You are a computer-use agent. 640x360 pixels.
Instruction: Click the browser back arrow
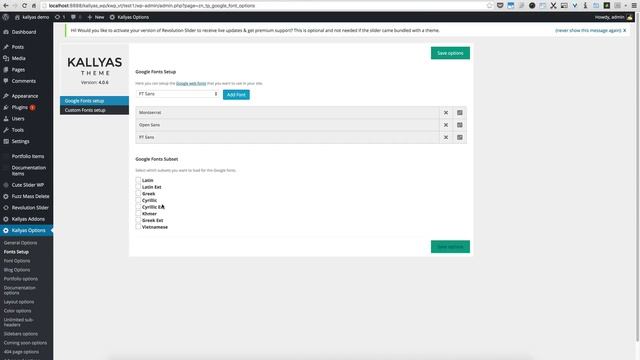pos(6,6)
